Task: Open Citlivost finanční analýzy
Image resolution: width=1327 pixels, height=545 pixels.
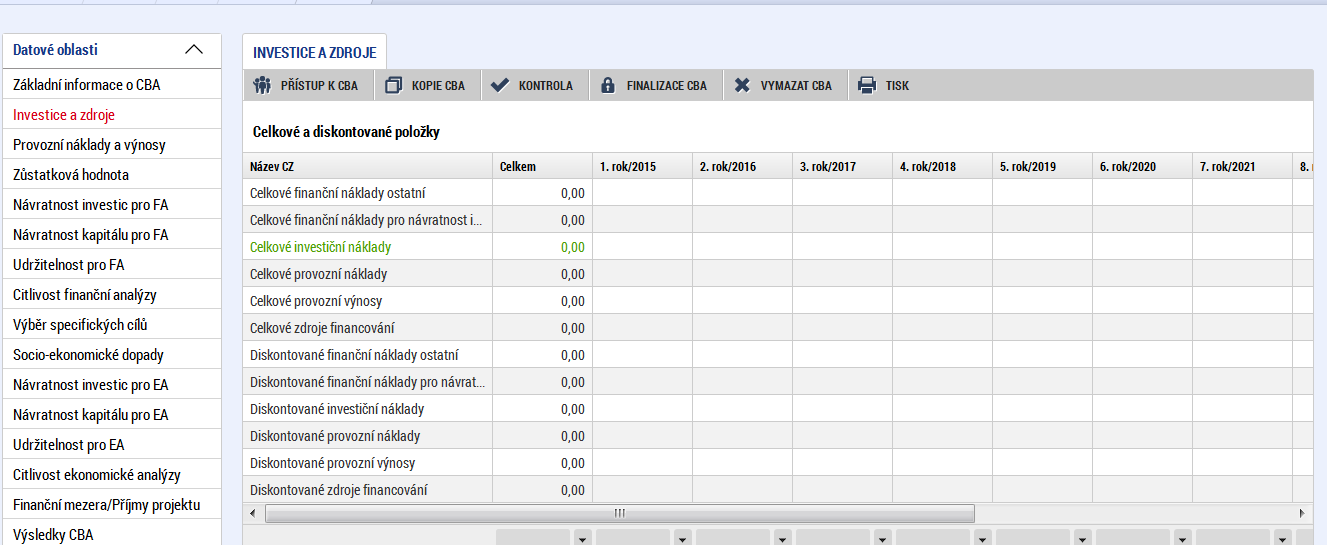Action: [x=111, y=295]
